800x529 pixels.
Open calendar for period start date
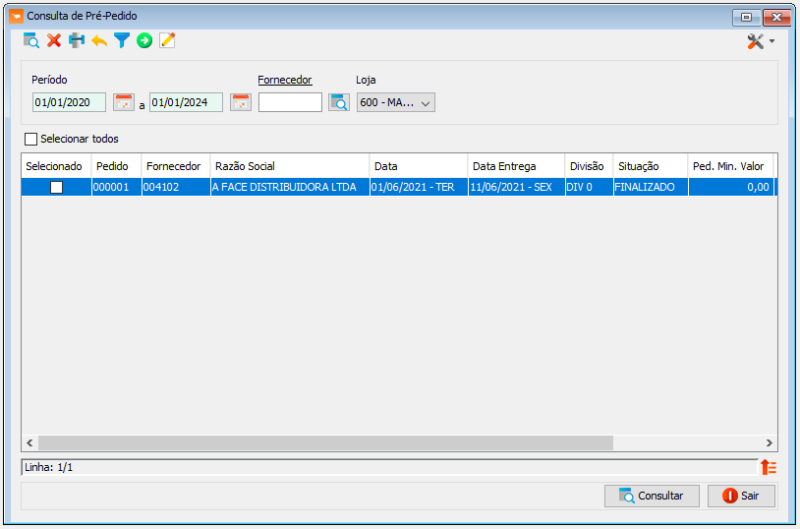point(123,102)
